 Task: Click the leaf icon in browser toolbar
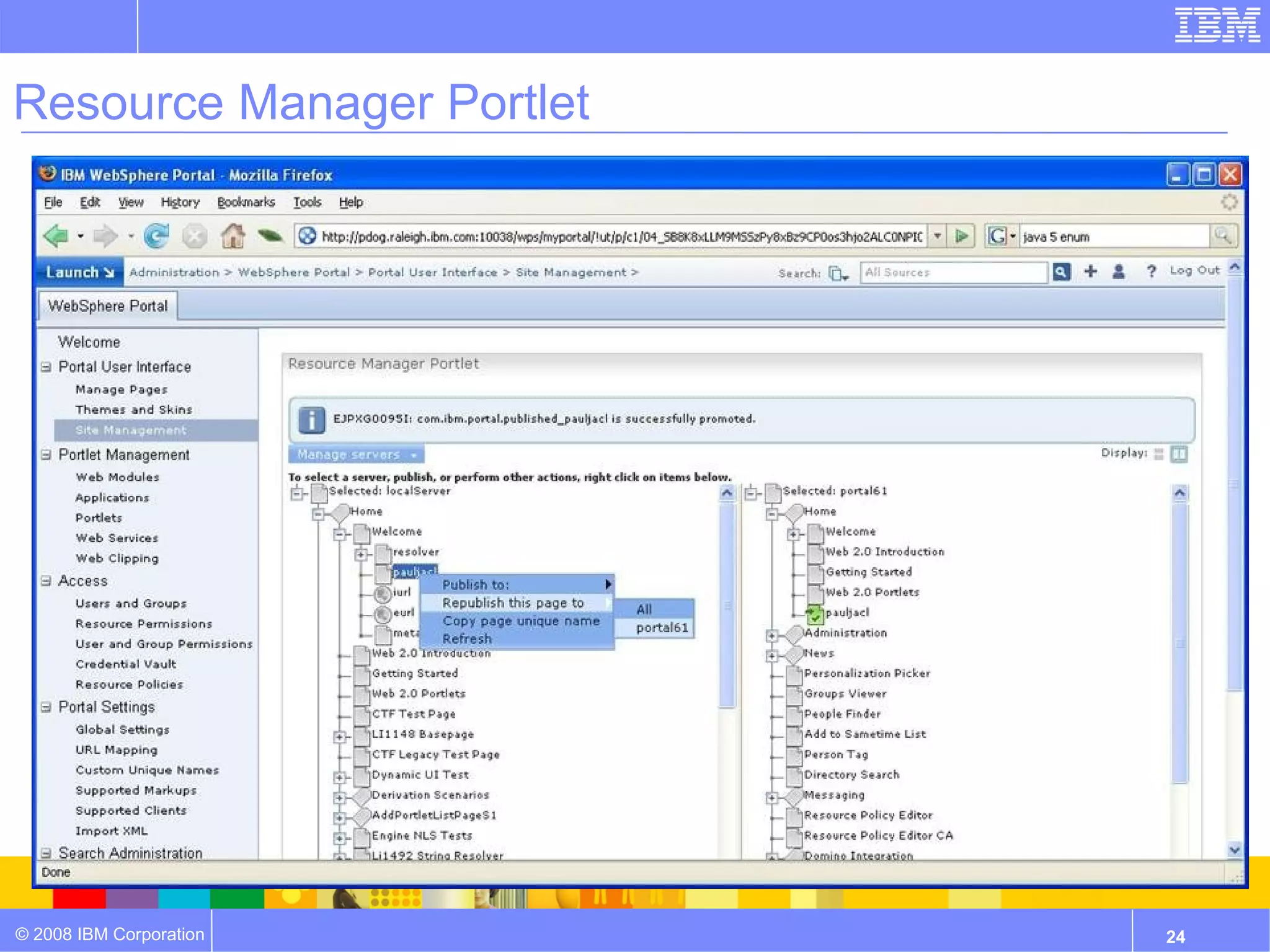point(270,236)
